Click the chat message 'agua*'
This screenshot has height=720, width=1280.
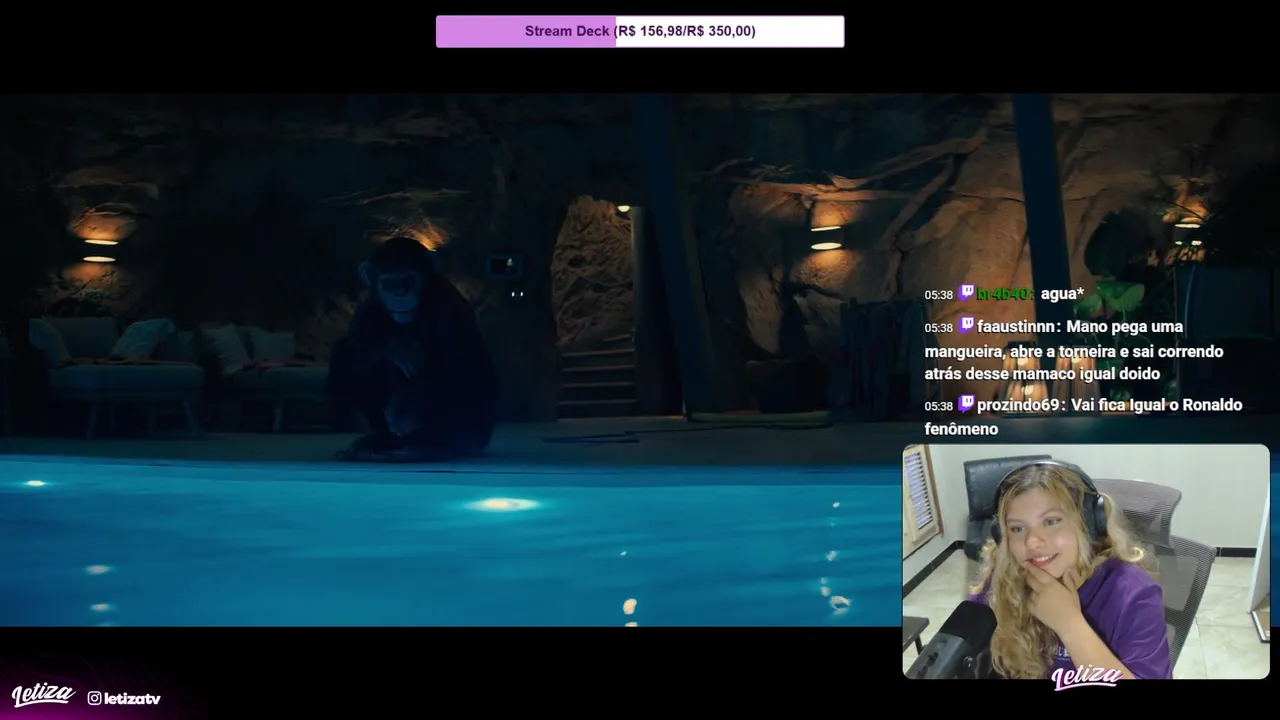1062,293
